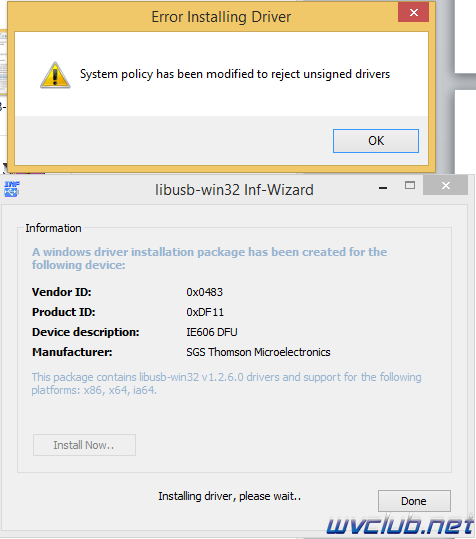Image resolution: width=476 pixels, height=539 pixels.
Task: Maximize the Inf-Wizard window
Action: tap(410, 186)
